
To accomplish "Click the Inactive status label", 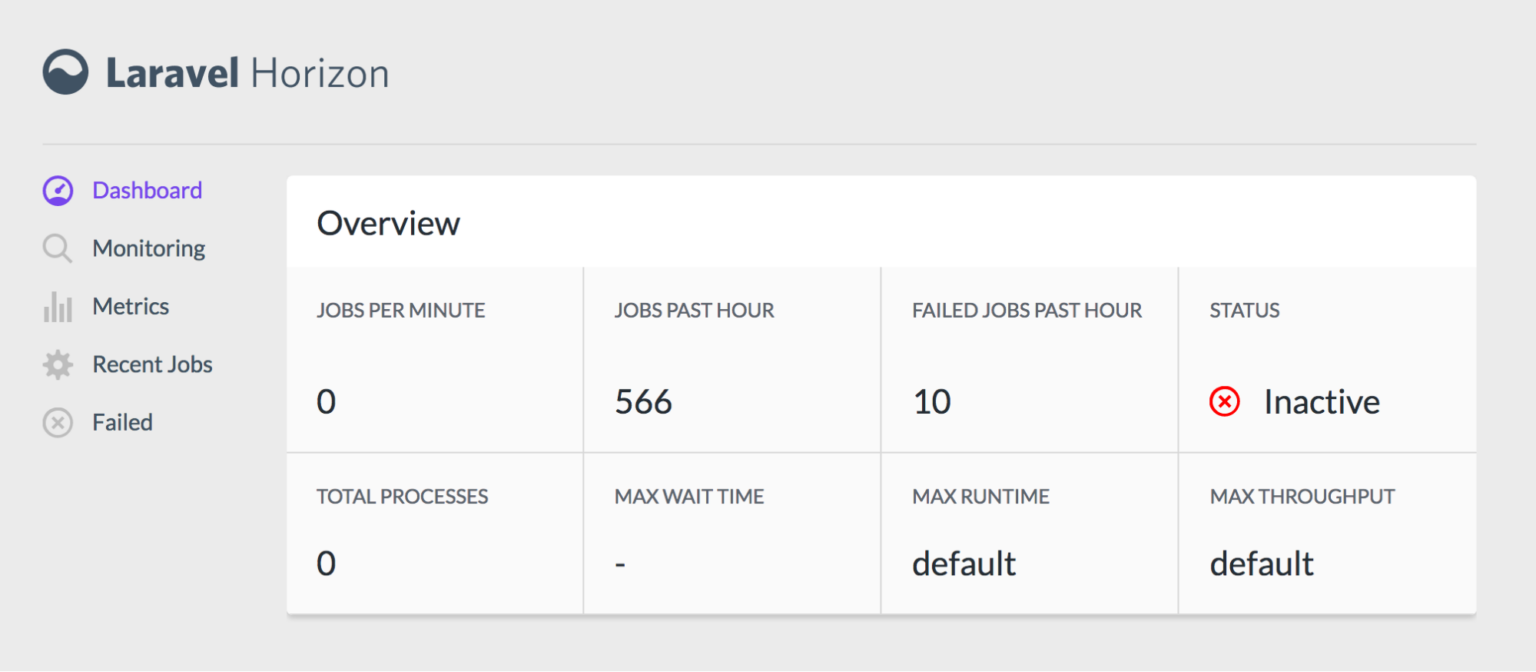I will pos(1322,401).
